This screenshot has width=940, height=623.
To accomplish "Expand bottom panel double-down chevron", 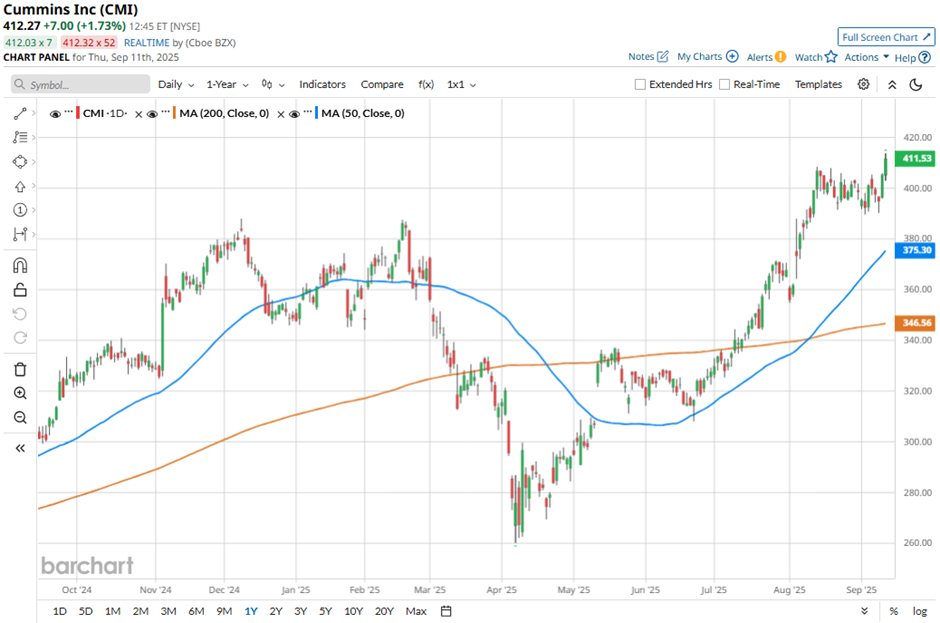I will coord(864,611).
